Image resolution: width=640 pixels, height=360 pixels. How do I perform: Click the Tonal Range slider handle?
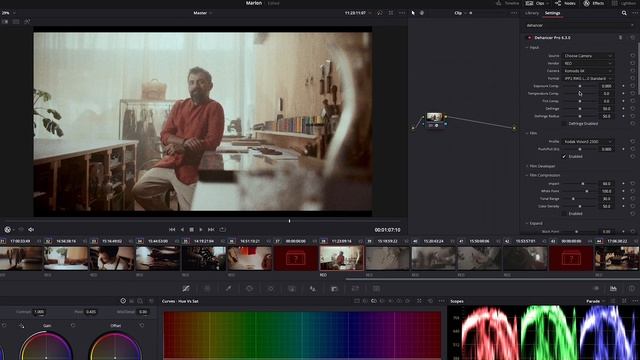573,199
